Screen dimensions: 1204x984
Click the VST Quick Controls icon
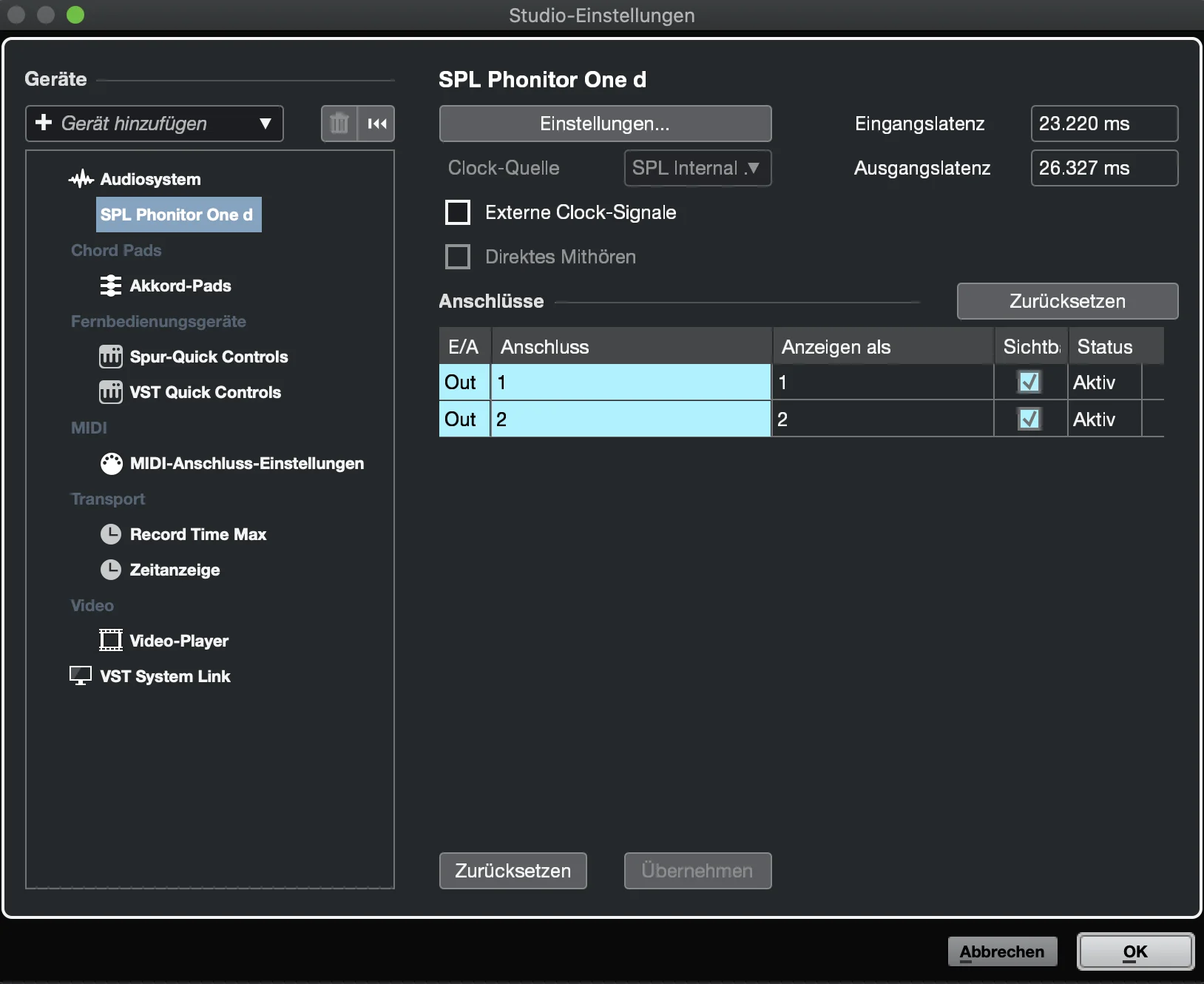tap(110, 392)
